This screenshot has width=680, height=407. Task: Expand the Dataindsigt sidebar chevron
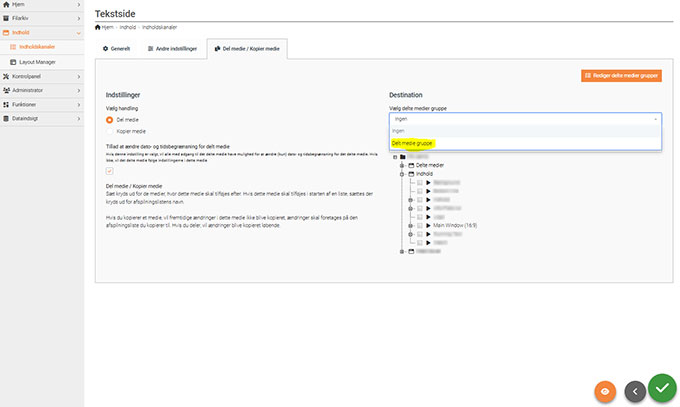tap(78, 118)
